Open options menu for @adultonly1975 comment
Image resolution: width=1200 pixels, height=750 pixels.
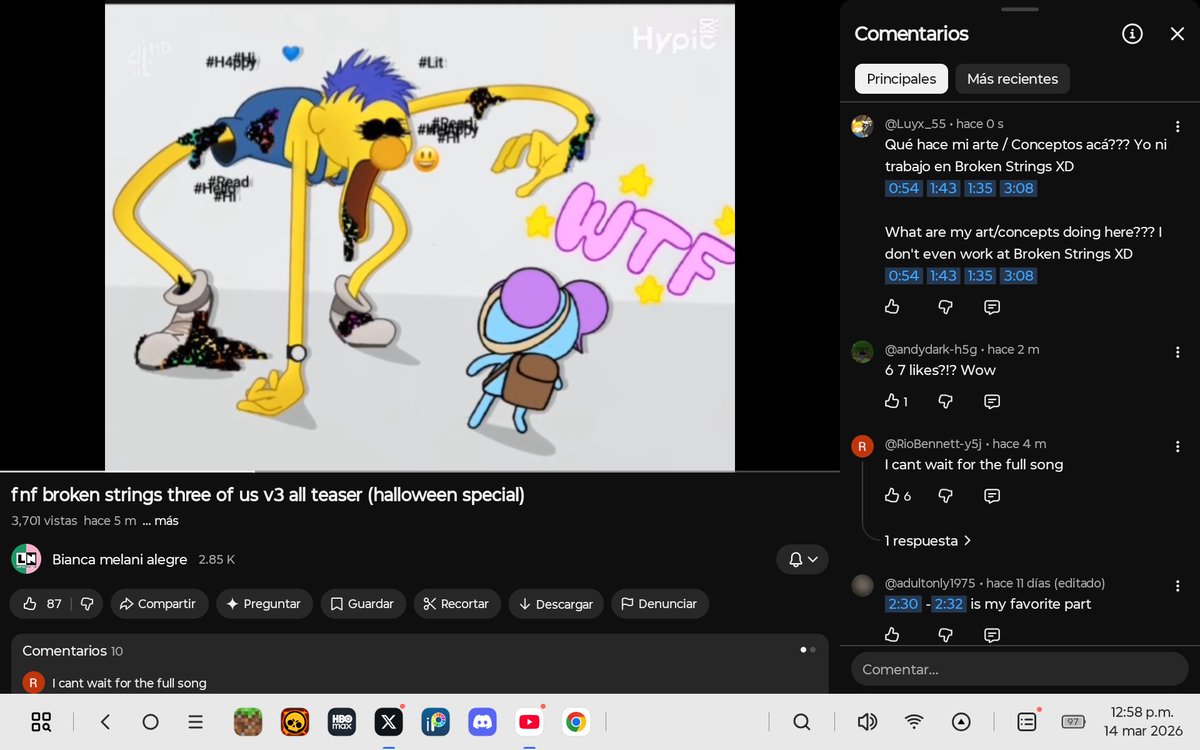tap(1178, 585)
